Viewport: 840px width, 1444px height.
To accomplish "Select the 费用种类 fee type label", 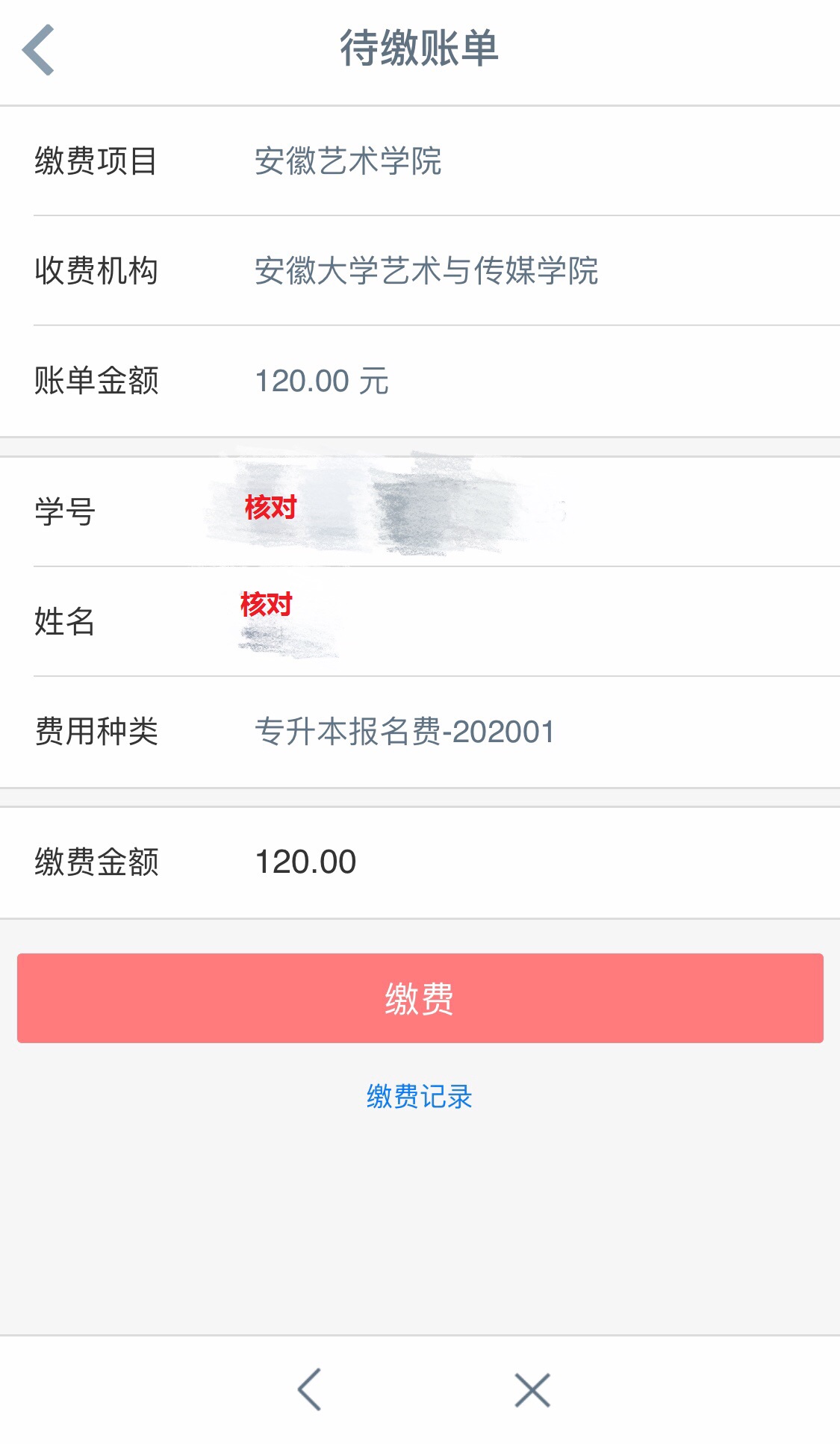I will coord(96,731).
